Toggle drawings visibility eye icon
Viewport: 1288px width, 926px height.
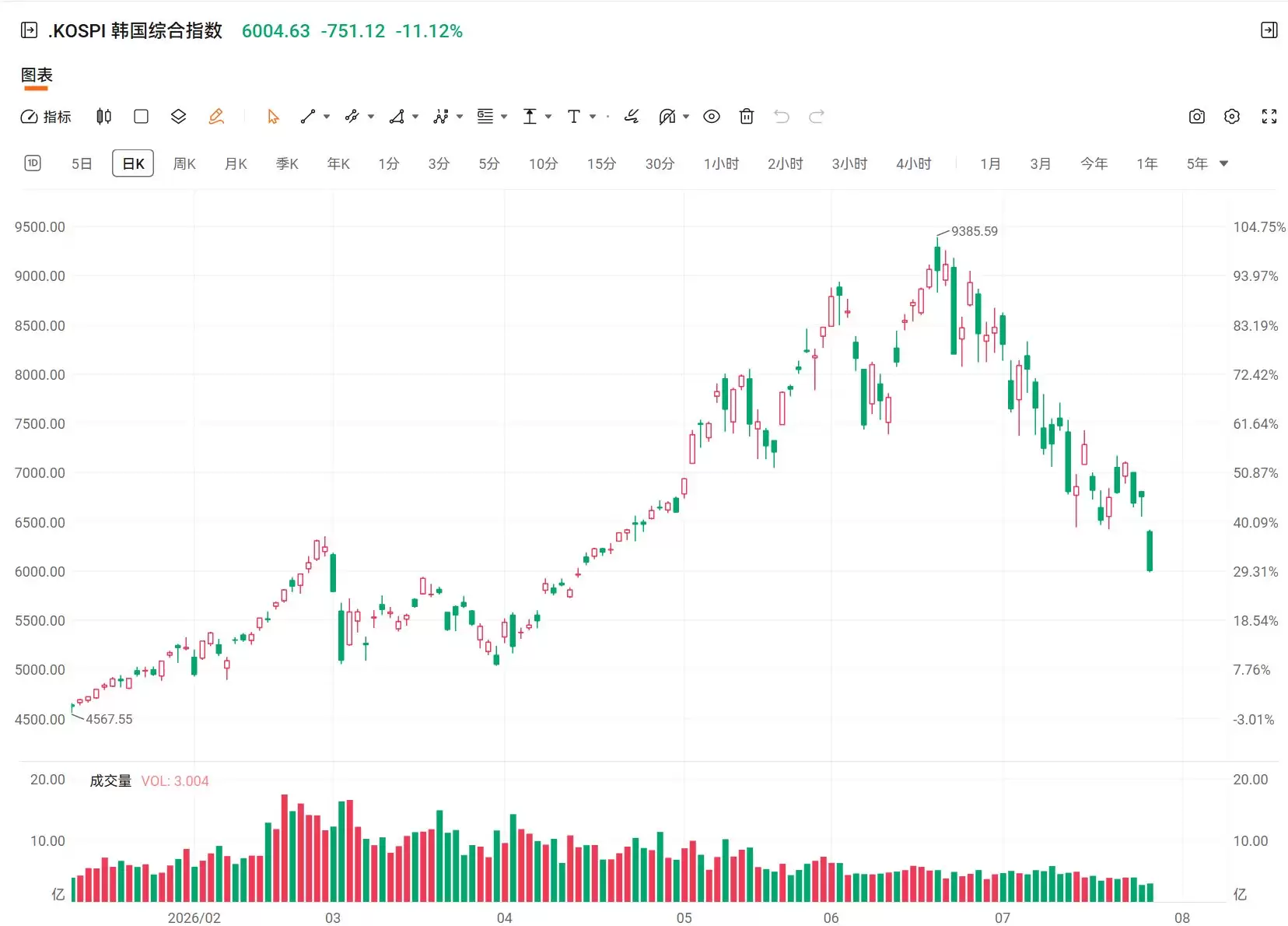(712, 117)
